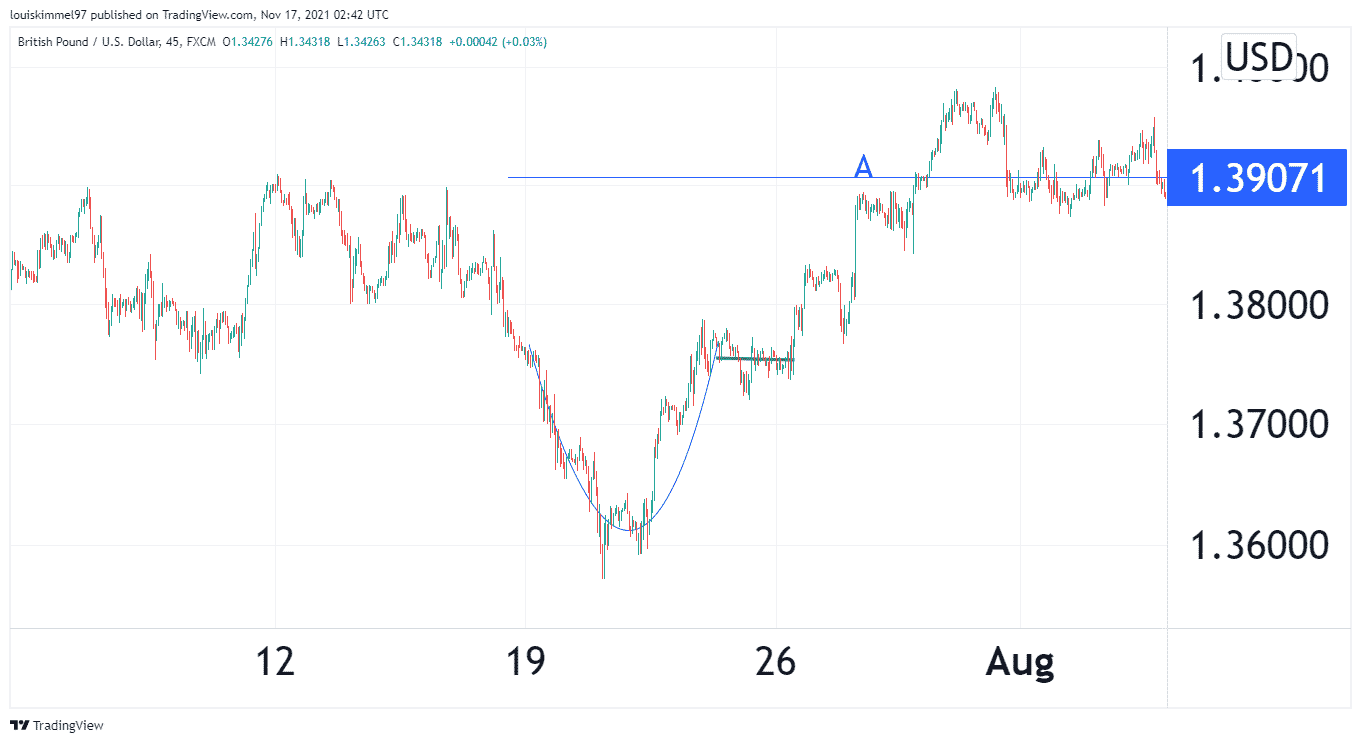Viewport: 1361px width, 743px height.
Task: Click the blue A annotation label
Action: pyautogui.click(x=864, y=166)
